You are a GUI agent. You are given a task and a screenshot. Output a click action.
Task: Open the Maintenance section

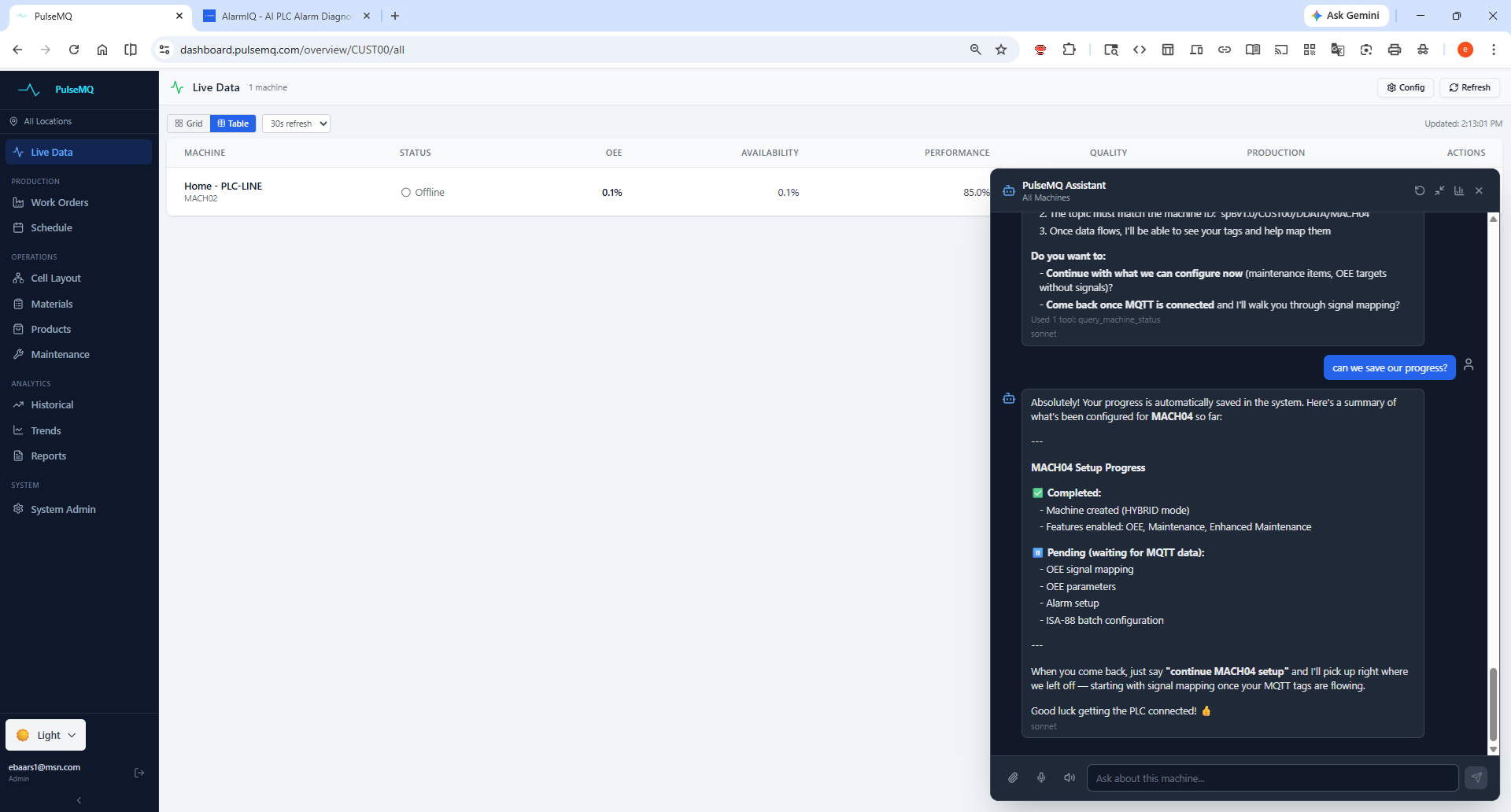pyautogui.click(x=60, y=354)
